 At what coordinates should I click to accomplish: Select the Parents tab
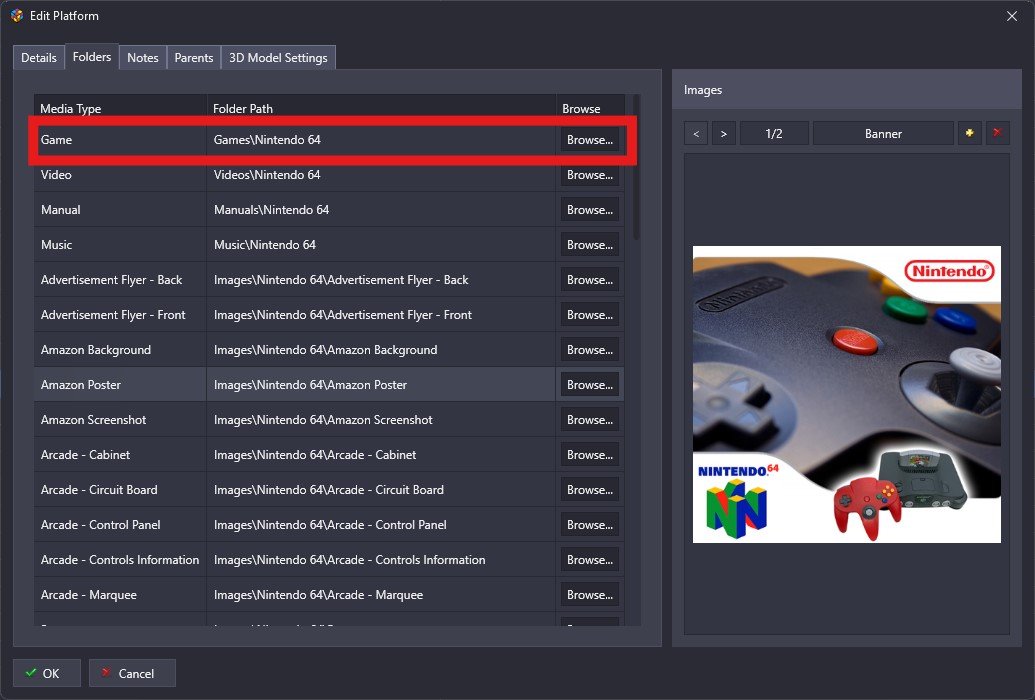tap(193, 57)
